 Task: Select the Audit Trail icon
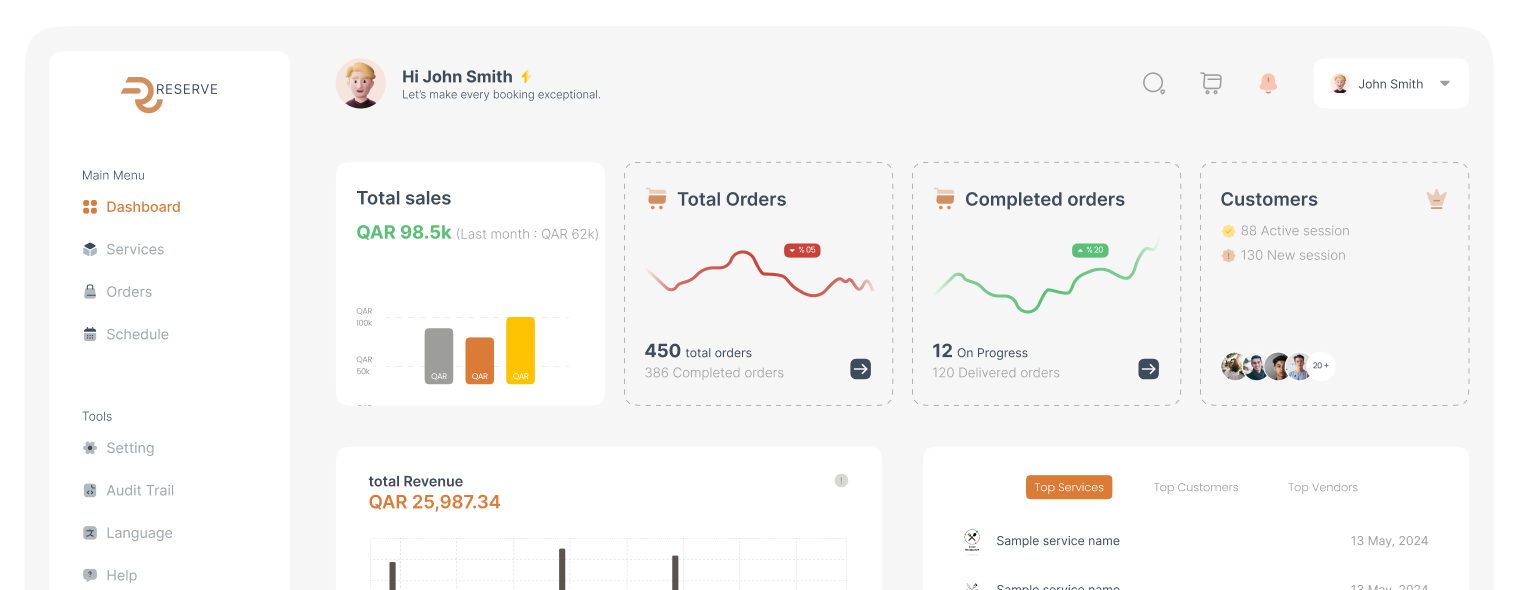tap(89, 490)
